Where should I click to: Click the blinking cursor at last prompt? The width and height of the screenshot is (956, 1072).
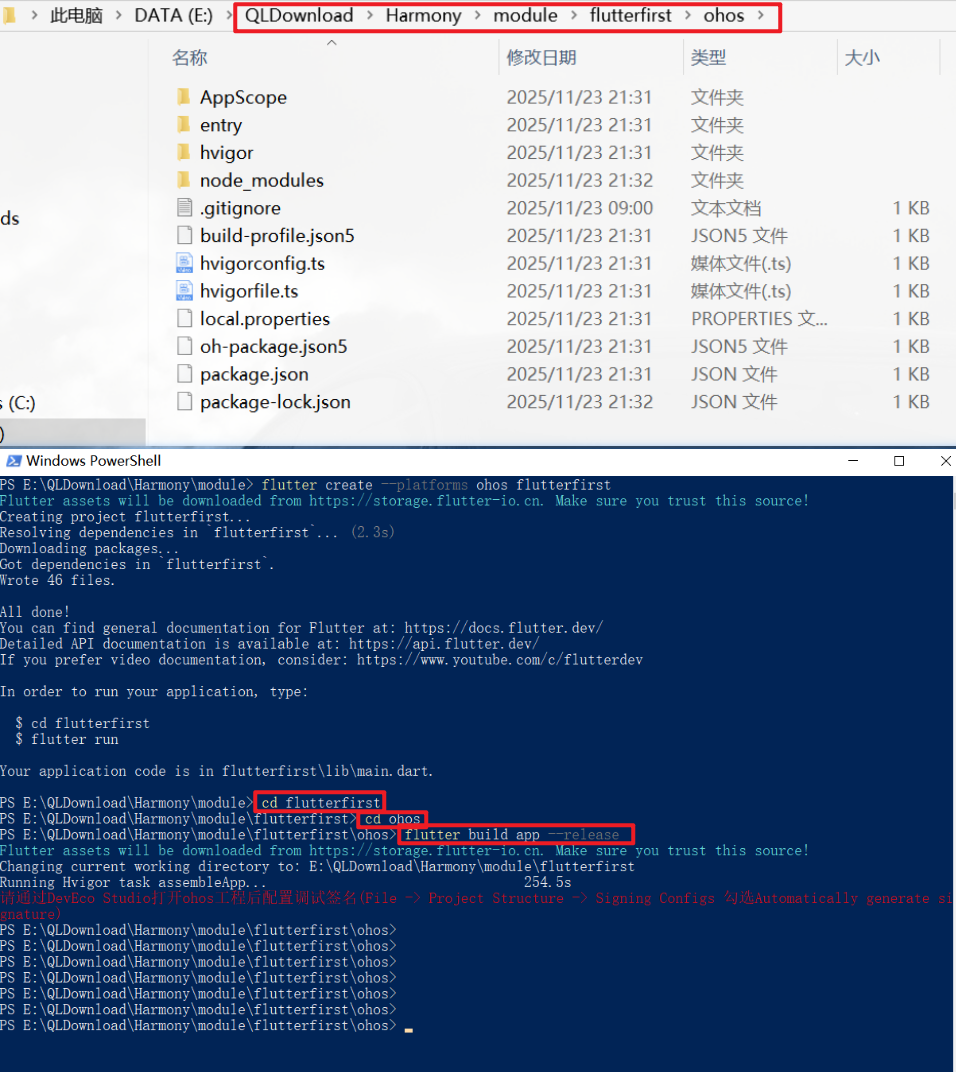pos(408,1029)
